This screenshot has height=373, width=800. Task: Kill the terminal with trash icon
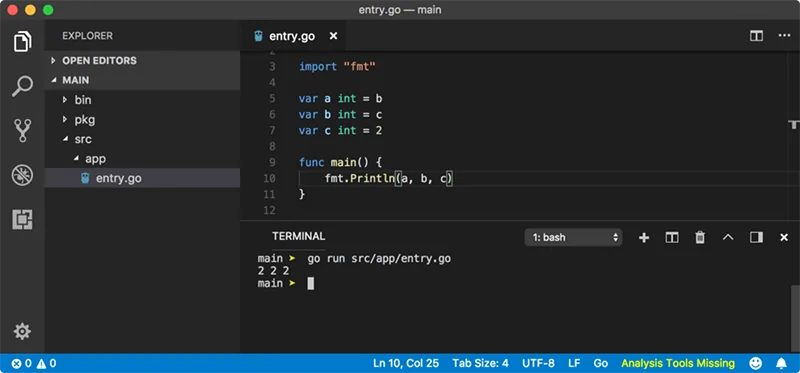click(700, 237)
